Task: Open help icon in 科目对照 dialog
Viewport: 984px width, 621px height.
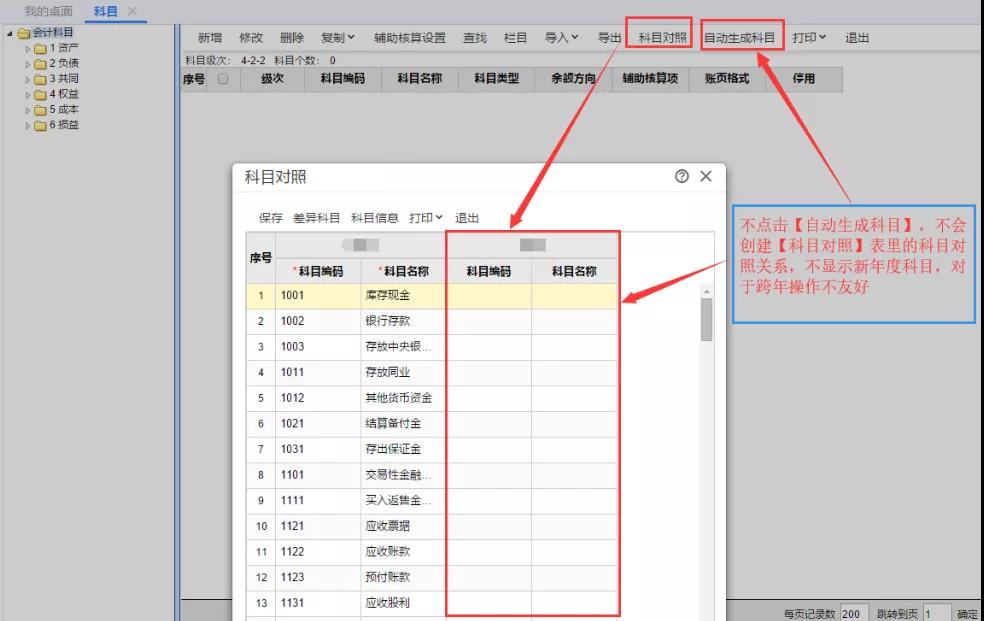Action: pyautogui.click(x=682, y=176)
